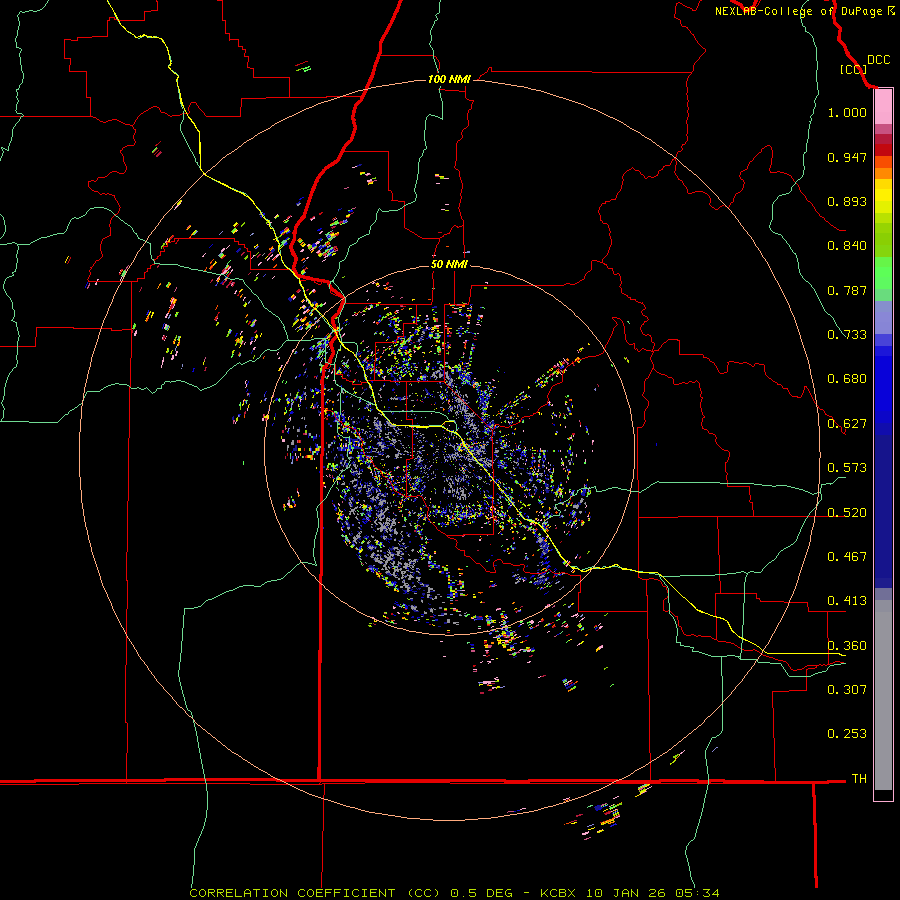Click the 0.680 legend value
Image resolution: width=900 pixels, height=900 pixels.
point(847,379)
